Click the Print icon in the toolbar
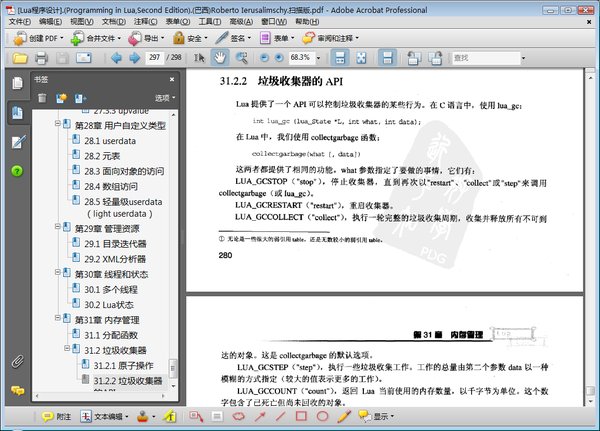 pos(41,58)
